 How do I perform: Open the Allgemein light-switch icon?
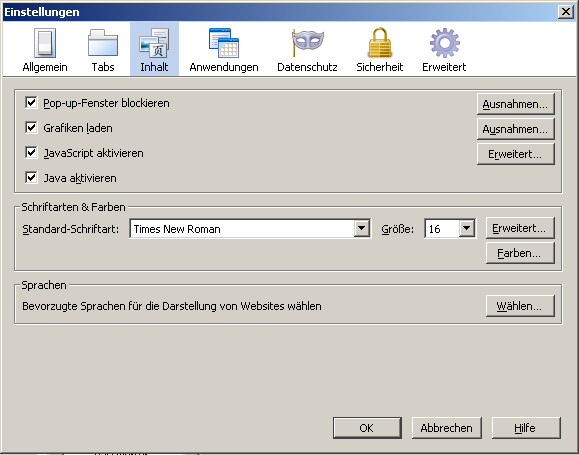(x=45, y=43)
